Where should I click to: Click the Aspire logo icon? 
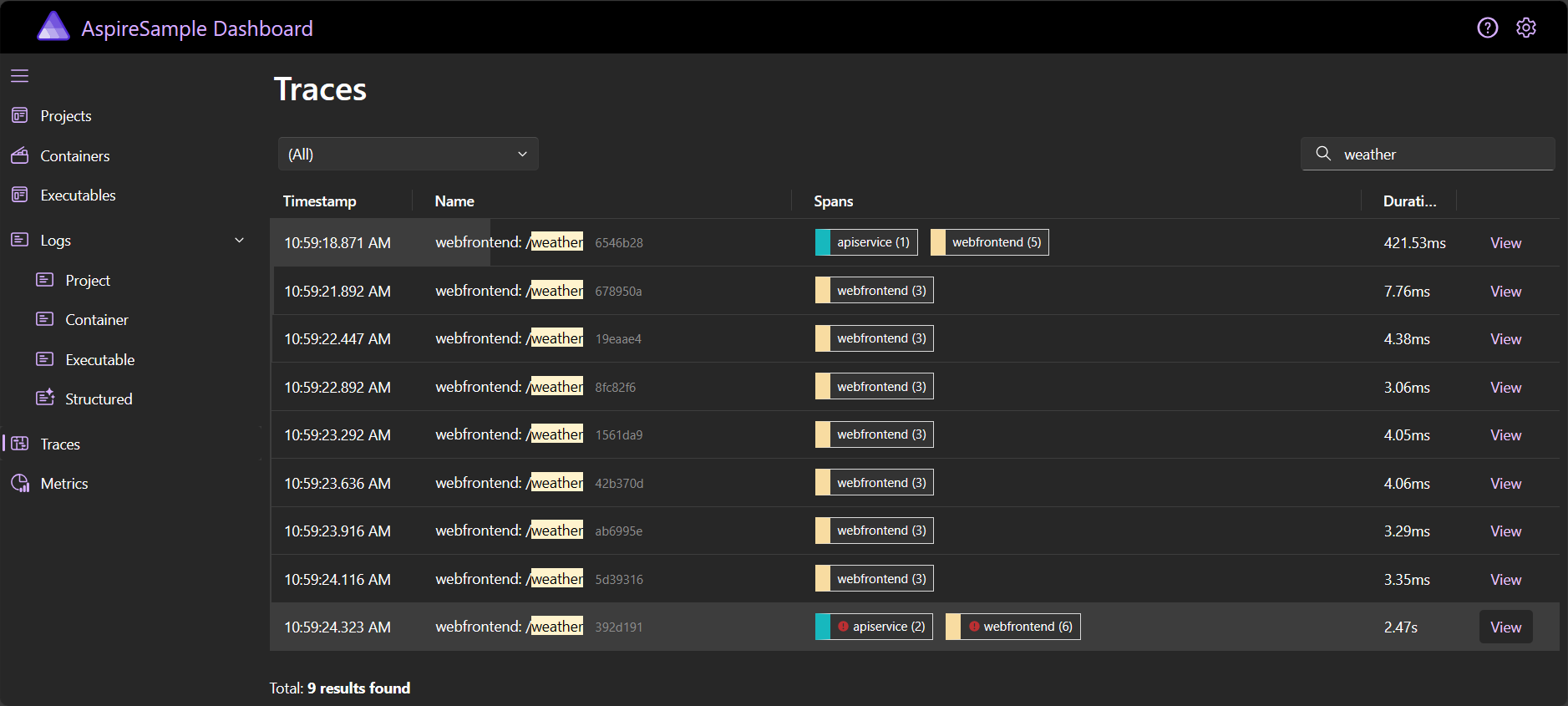[53, 27]
